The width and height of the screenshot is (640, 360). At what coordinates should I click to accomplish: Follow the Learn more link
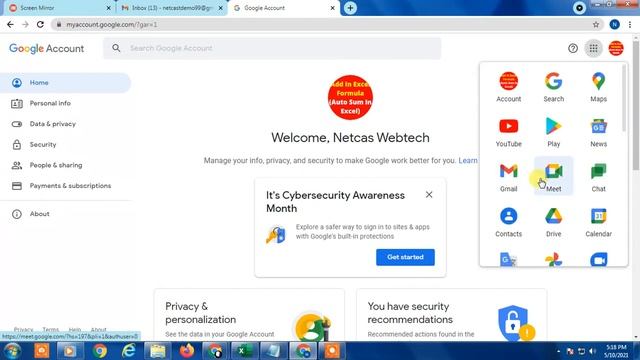(x=468, y=160)
